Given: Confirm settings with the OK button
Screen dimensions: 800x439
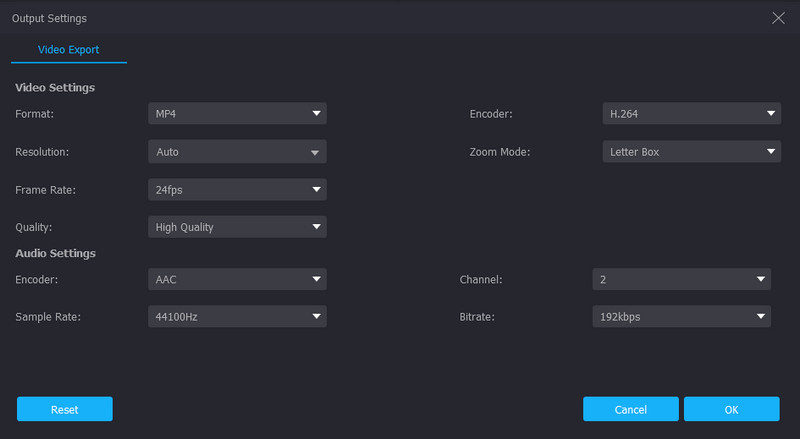Looking at the screenshot, I should (731, 409).
